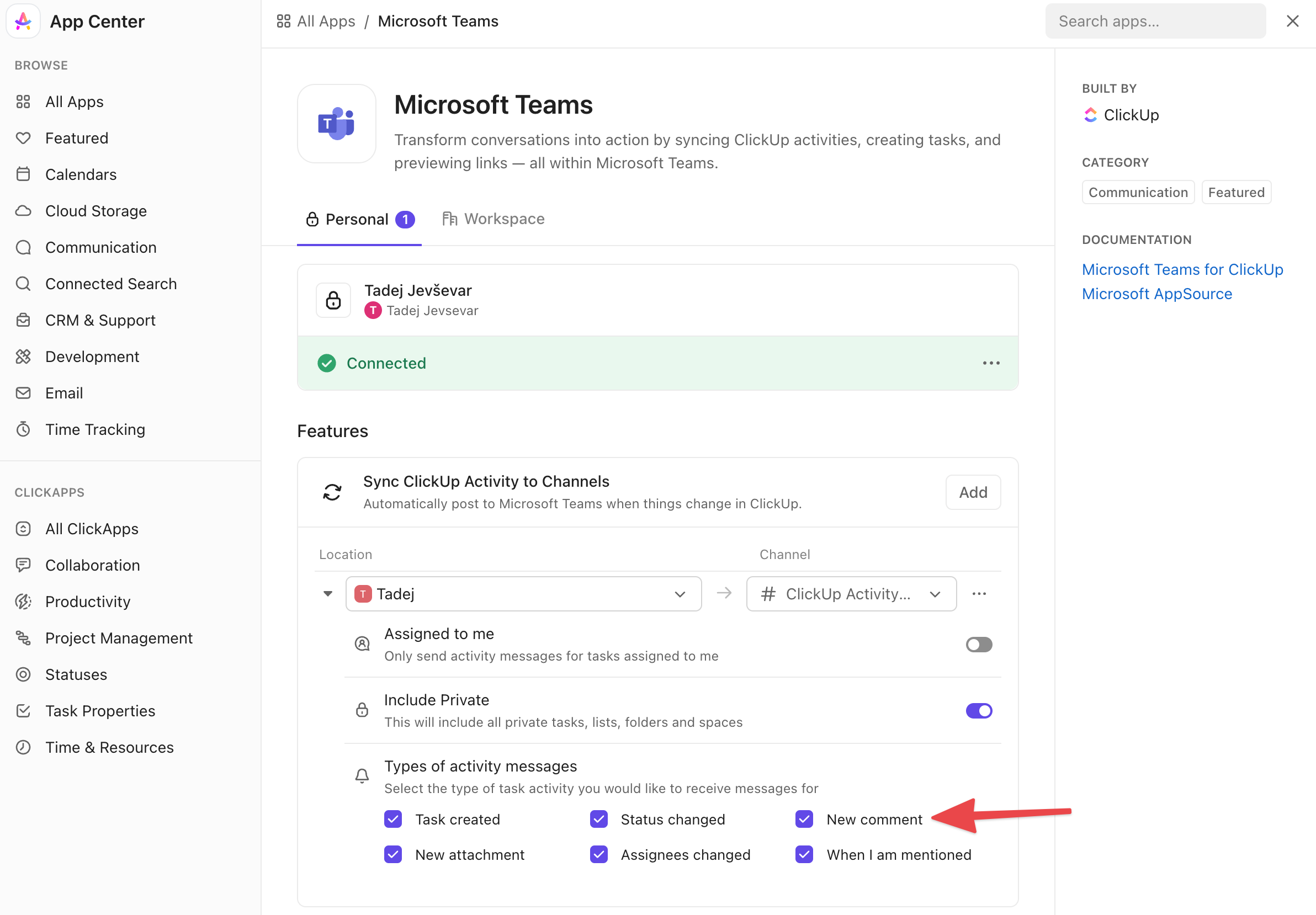Click the Communication category tag

click(1138, 193)
